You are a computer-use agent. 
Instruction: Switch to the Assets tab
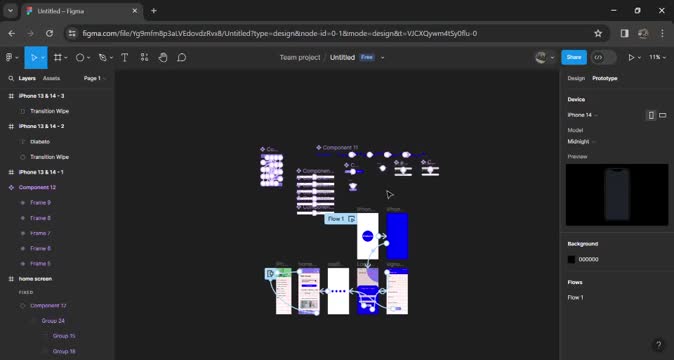51,79
